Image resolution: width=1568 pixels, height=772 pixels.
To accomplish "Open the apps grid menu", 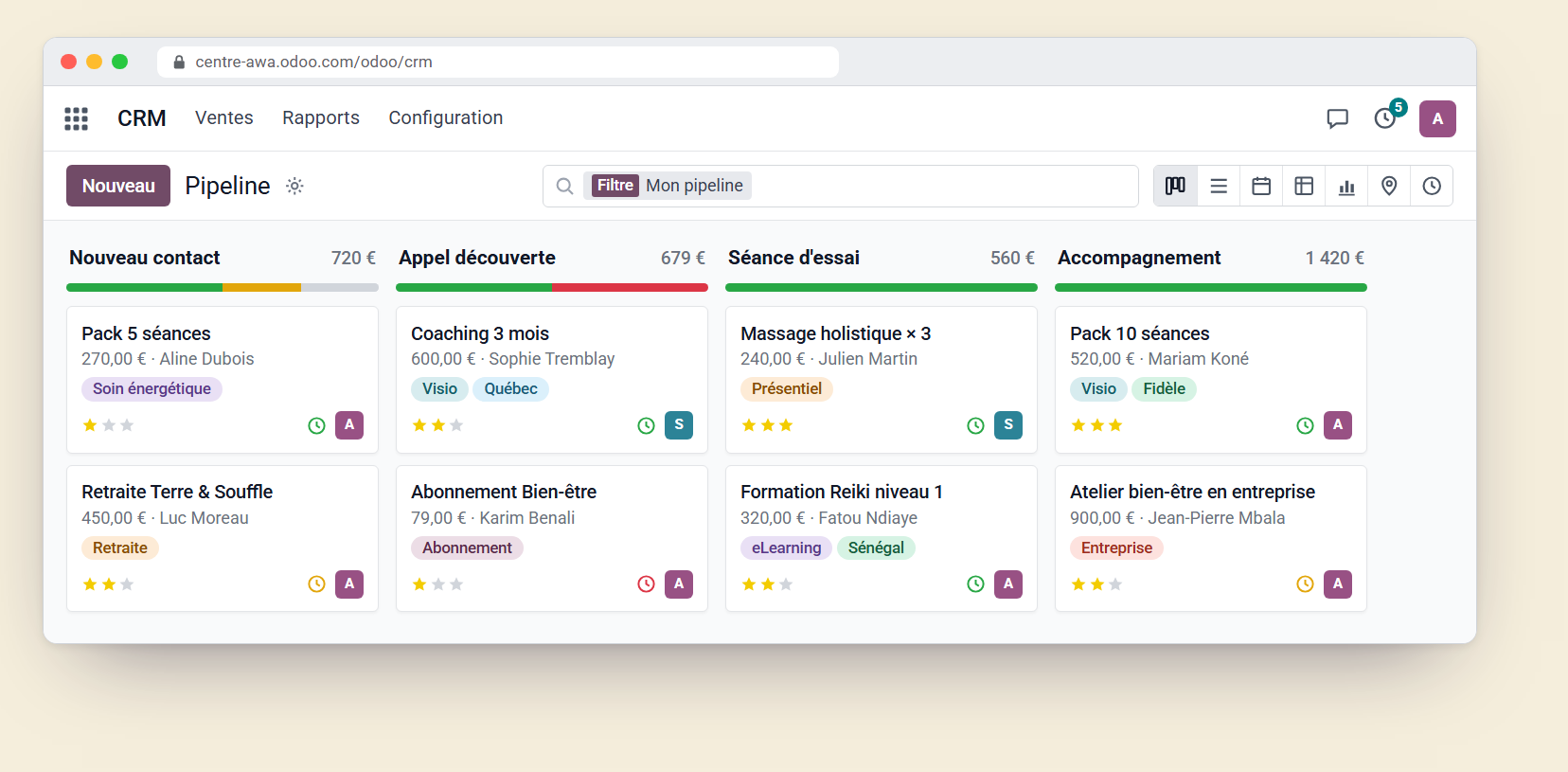I will point(76,118).
